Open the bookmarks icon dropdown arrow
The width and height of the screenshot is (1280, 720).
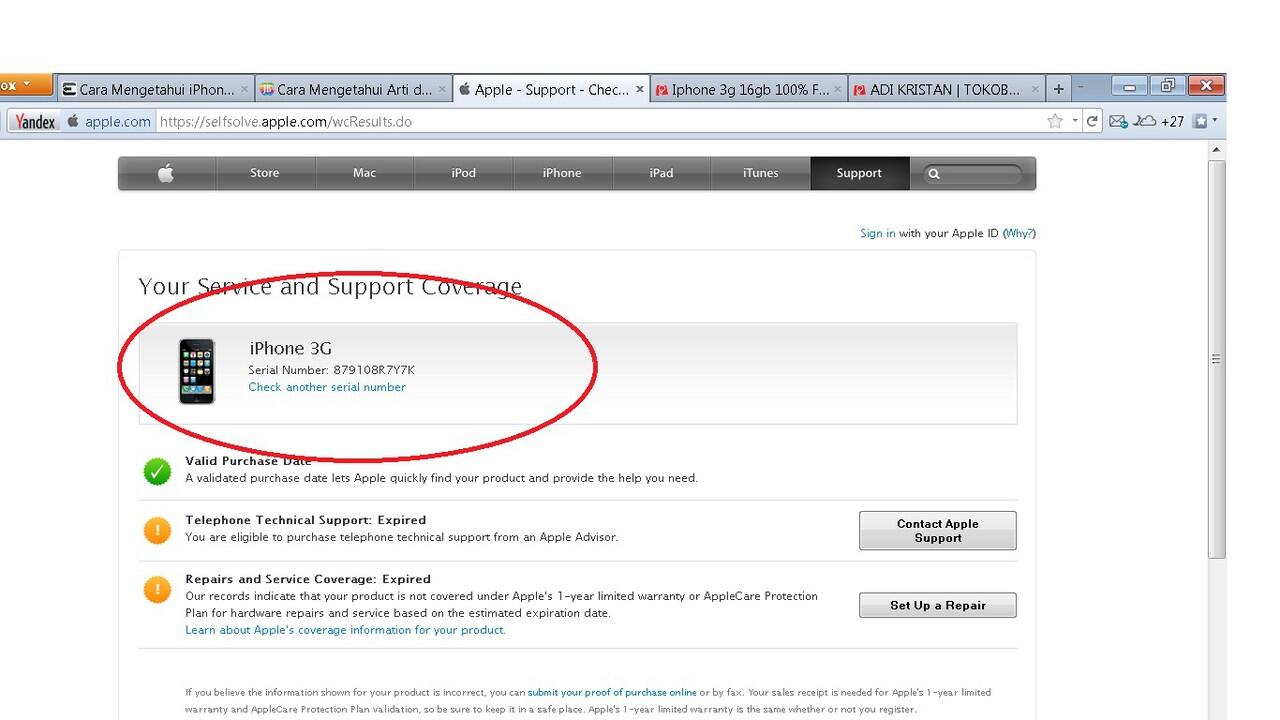1215,121
